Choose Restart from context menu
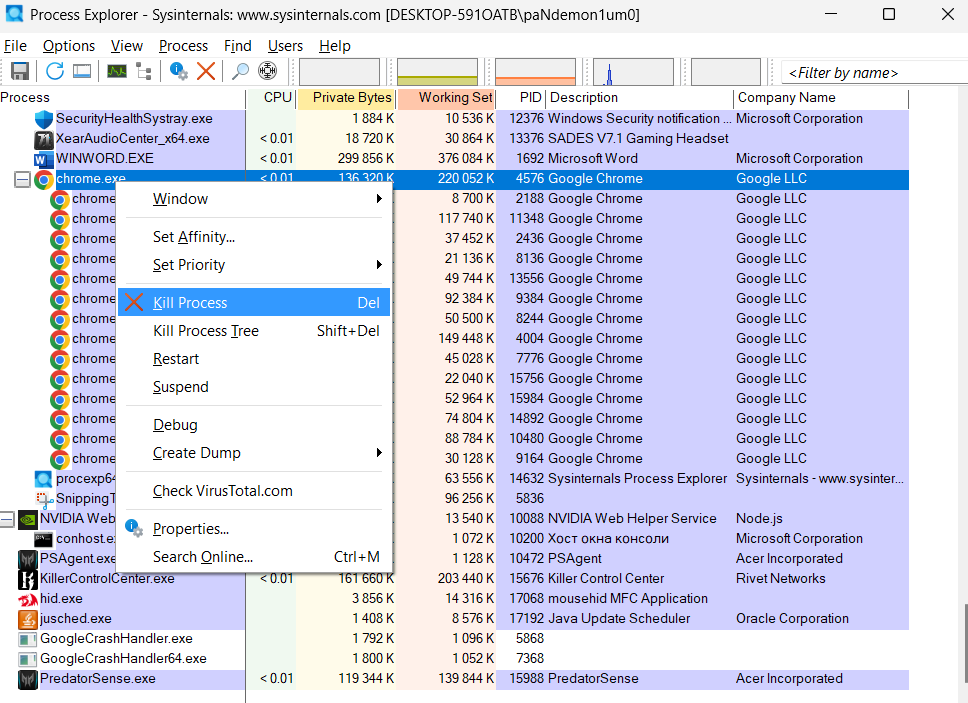Viewport: 968px width, 703px height. click(254, 359)
